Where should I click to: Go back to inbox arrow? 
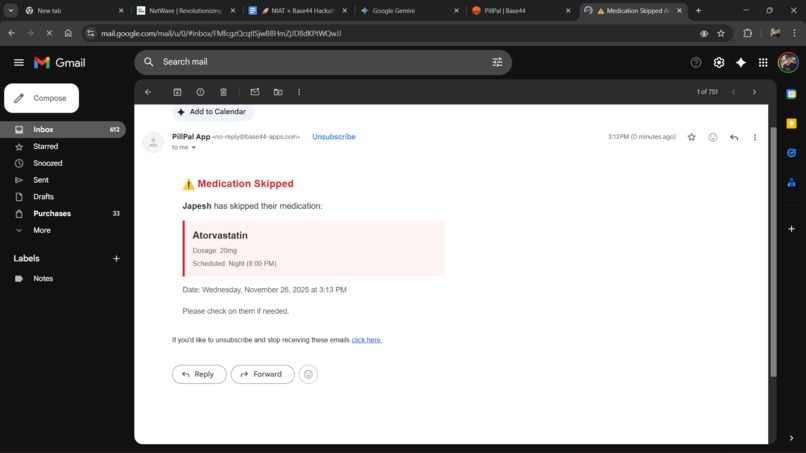coord(148,92)
